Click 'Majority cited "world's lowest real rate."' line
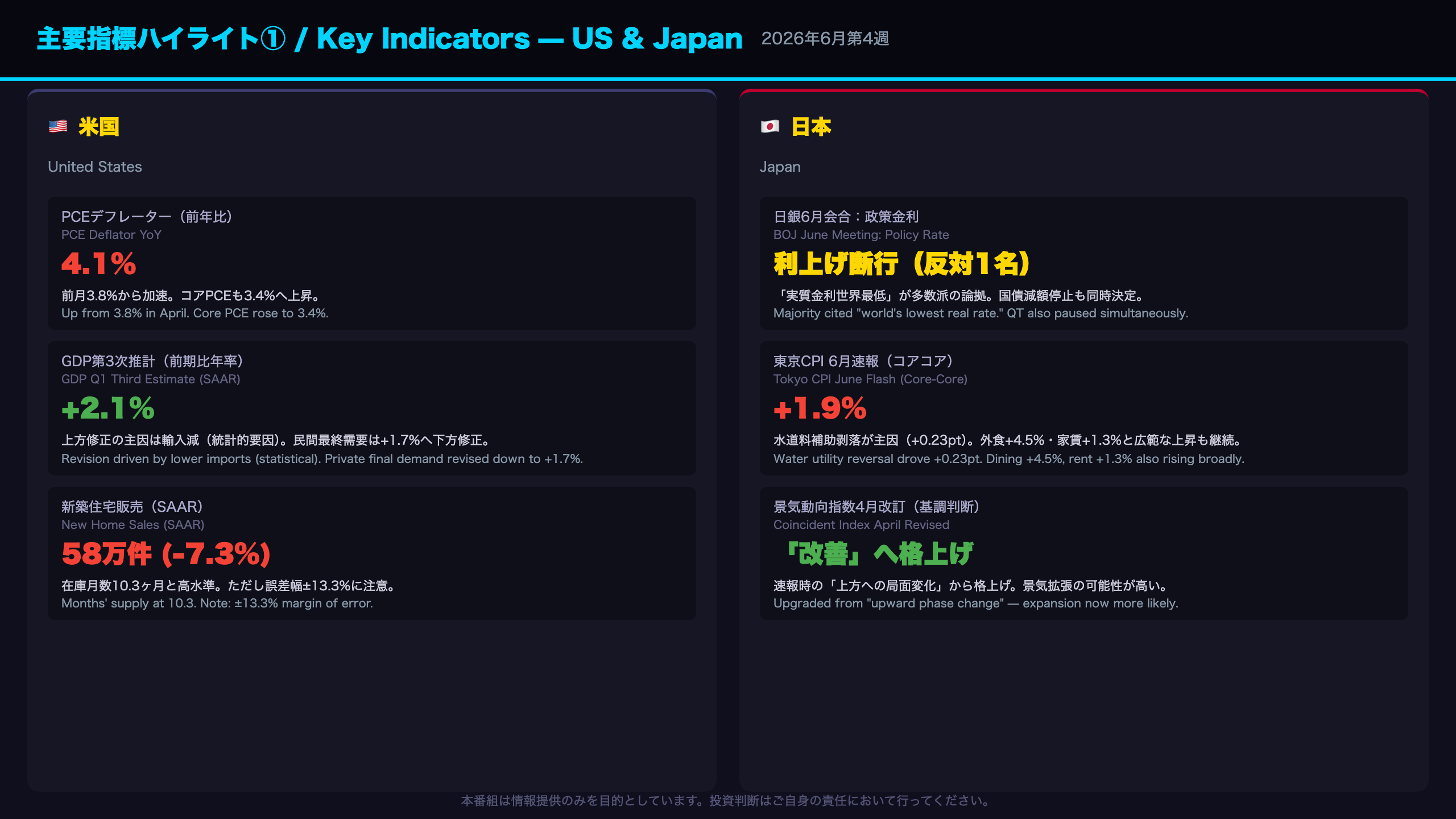 point(981,313)
